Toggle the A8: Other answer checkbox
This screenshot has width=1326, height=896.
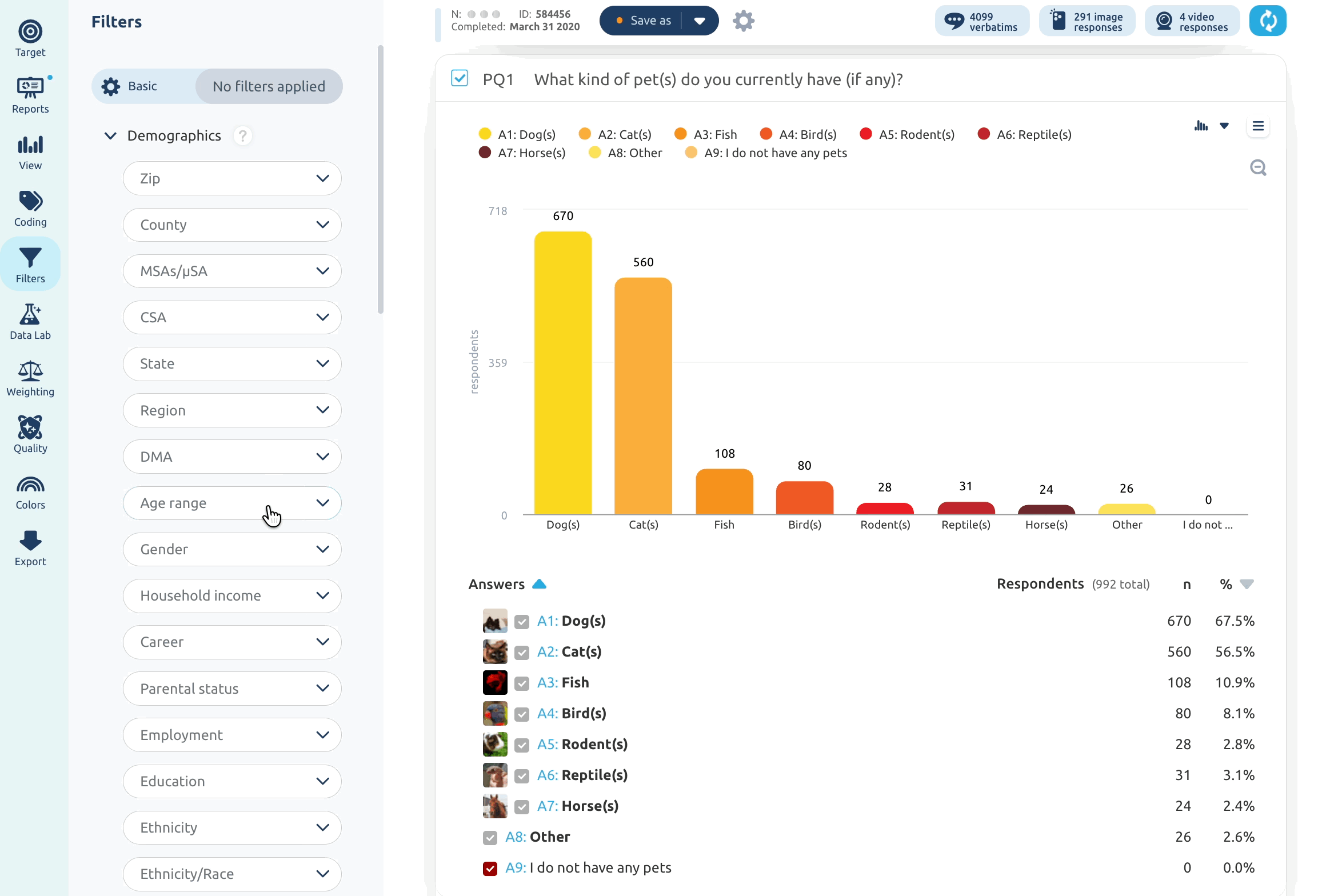click(490, 838)
